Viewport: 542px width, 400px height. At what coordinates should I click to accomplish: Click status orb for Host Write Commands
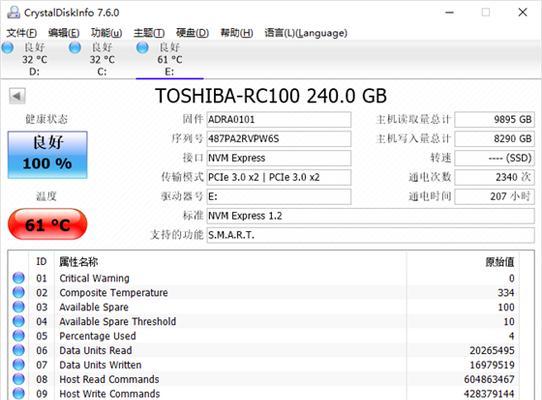click(19, 393)
